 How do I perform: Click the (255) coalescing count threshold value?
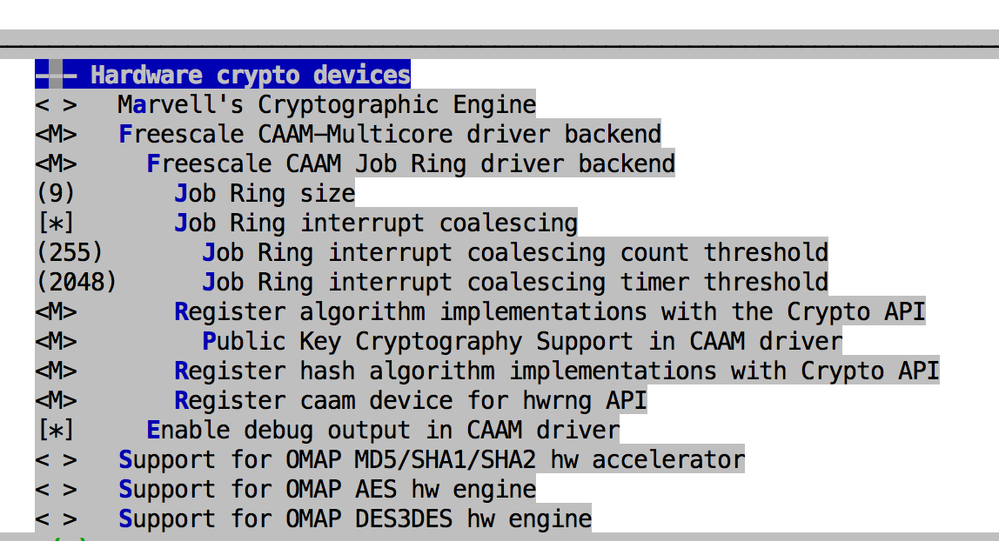pyautogui.click(x=69, y=252)
